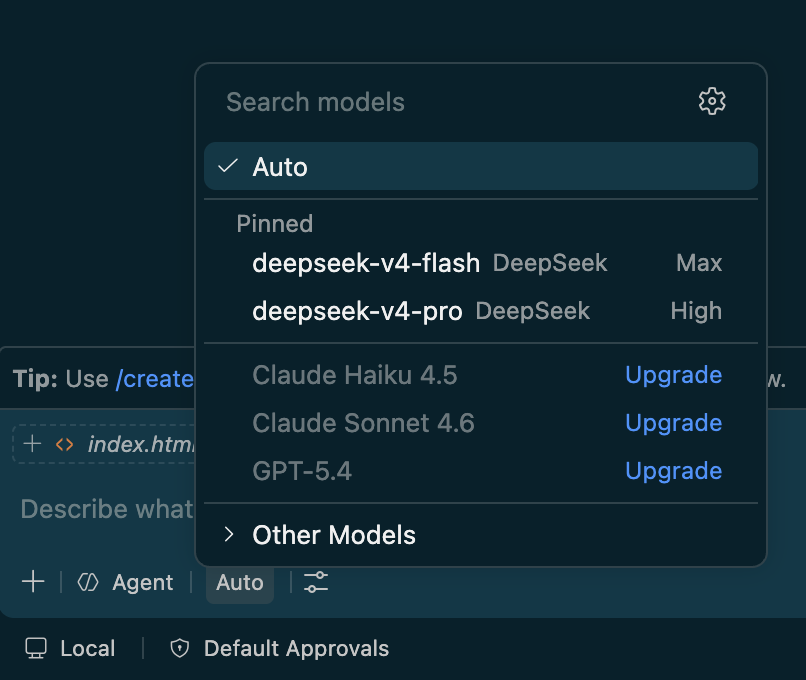Viewport: 806px width, 680px height.
Task: Click the index.html context chip
Action: coord(104,444)
